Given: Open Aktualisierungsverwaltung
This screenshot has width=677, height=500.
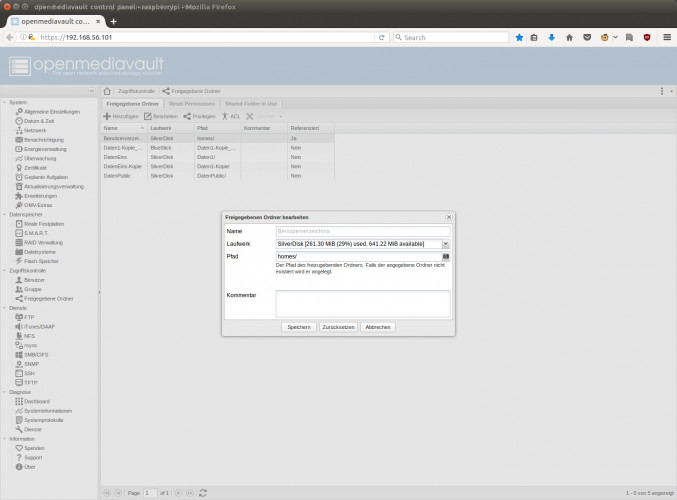Looking at the screenshot, I should 49,187.
